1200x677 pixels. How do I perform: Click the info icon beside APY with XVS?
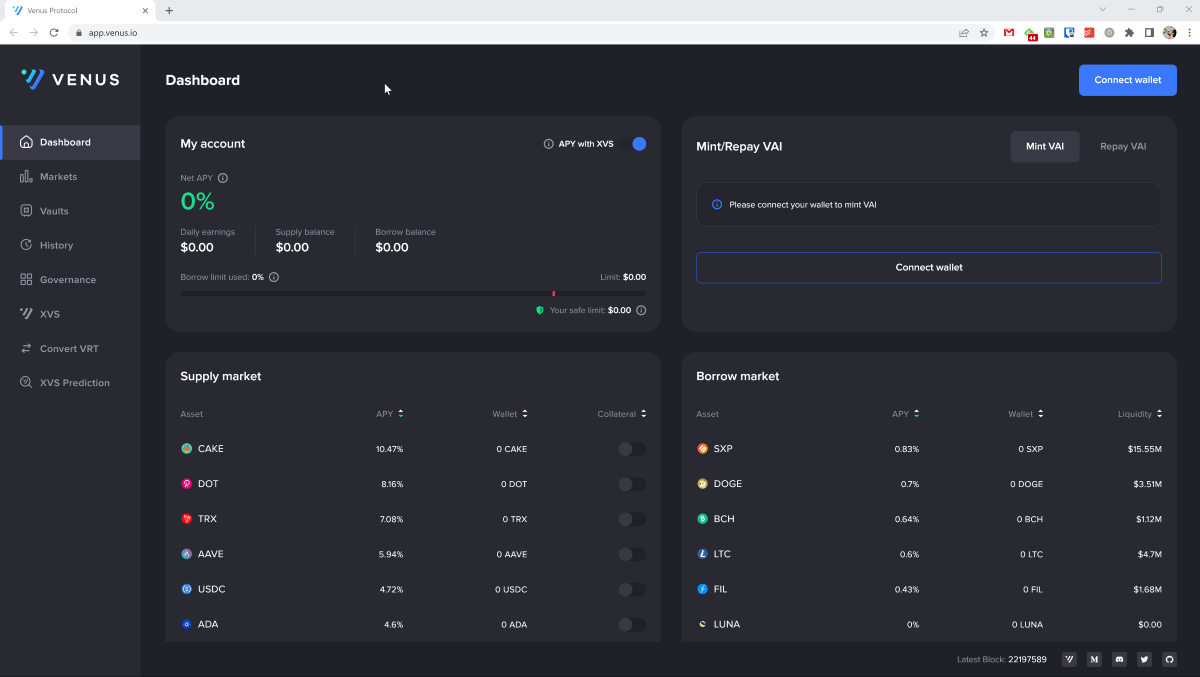pyautogui.click(x=548, y=144)
